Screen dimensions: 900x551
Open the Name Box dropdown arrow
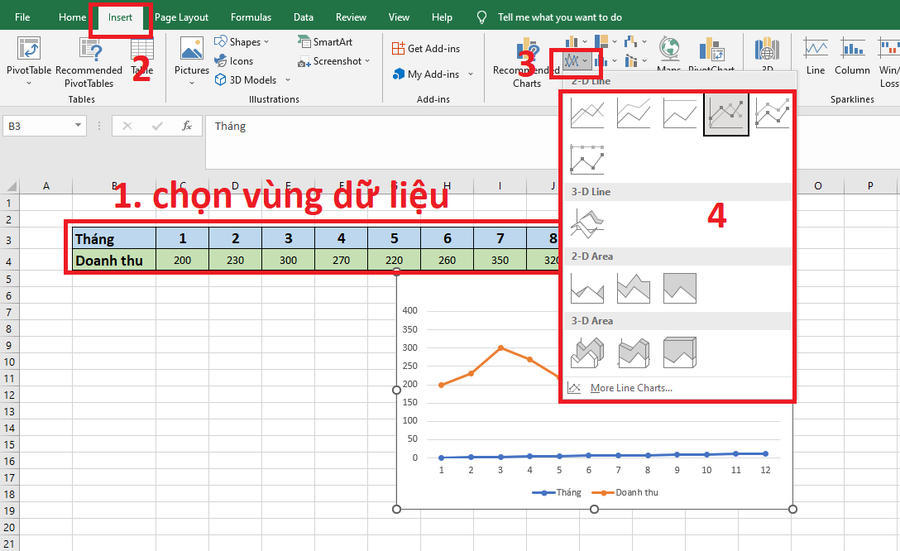point(78,126)
